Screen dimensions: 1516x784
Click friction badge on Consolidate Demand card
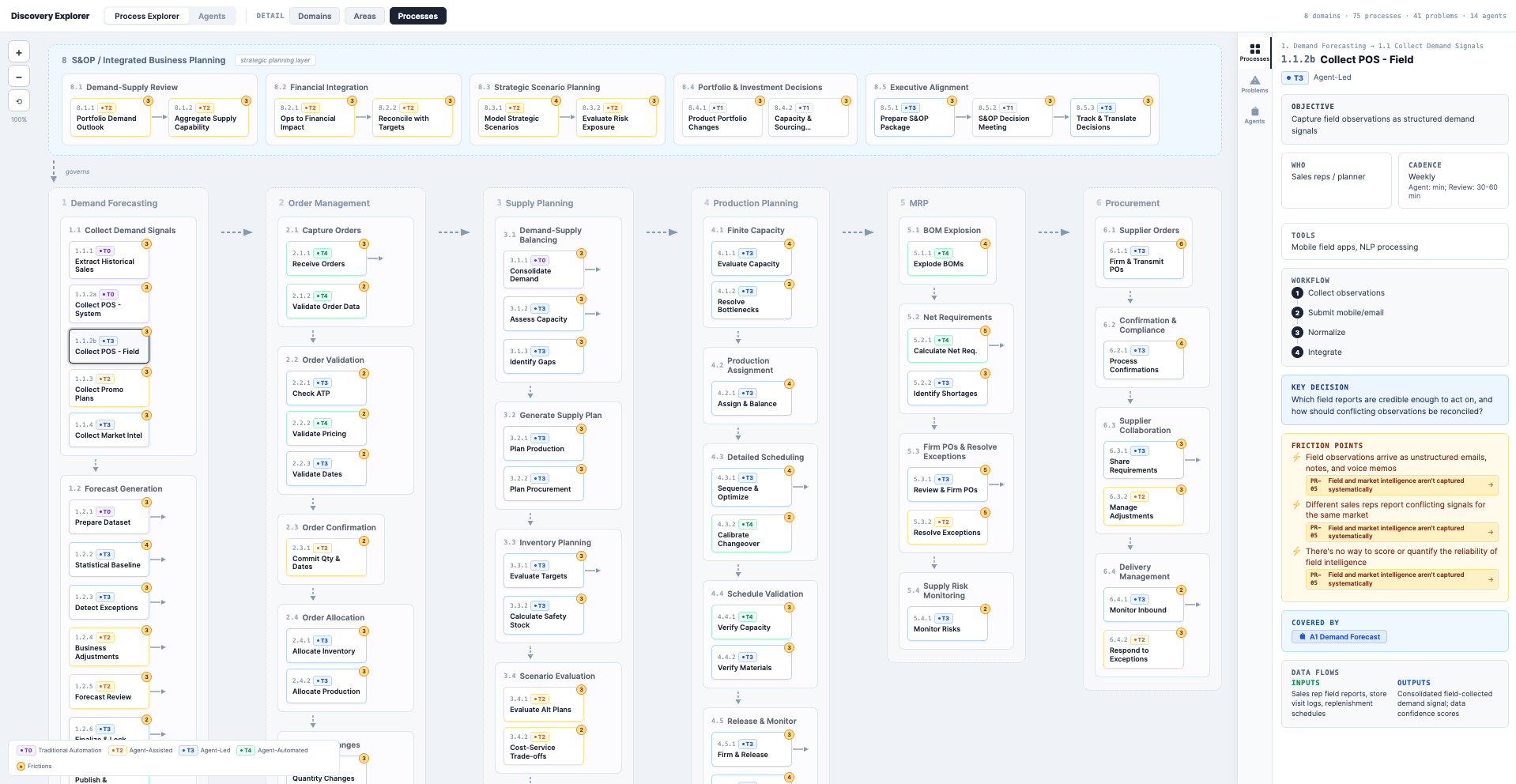tap(581, 253)
